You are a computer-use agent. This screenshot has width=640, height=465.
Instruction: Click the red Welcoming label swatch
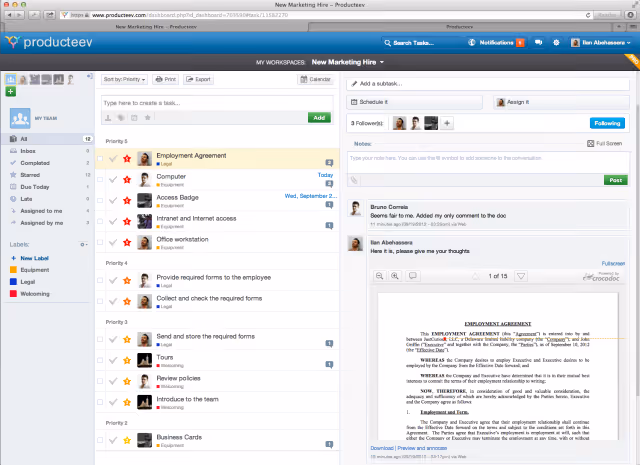tap(13, 294)
